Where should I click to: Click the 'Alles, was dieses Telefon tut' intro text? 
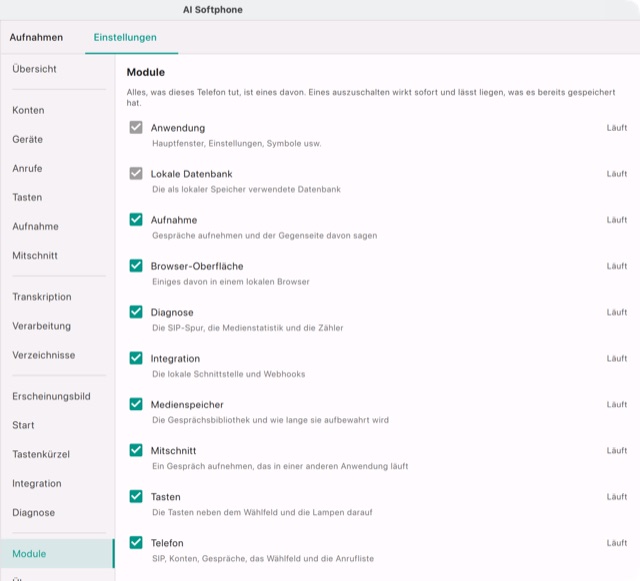pos(371,98)
